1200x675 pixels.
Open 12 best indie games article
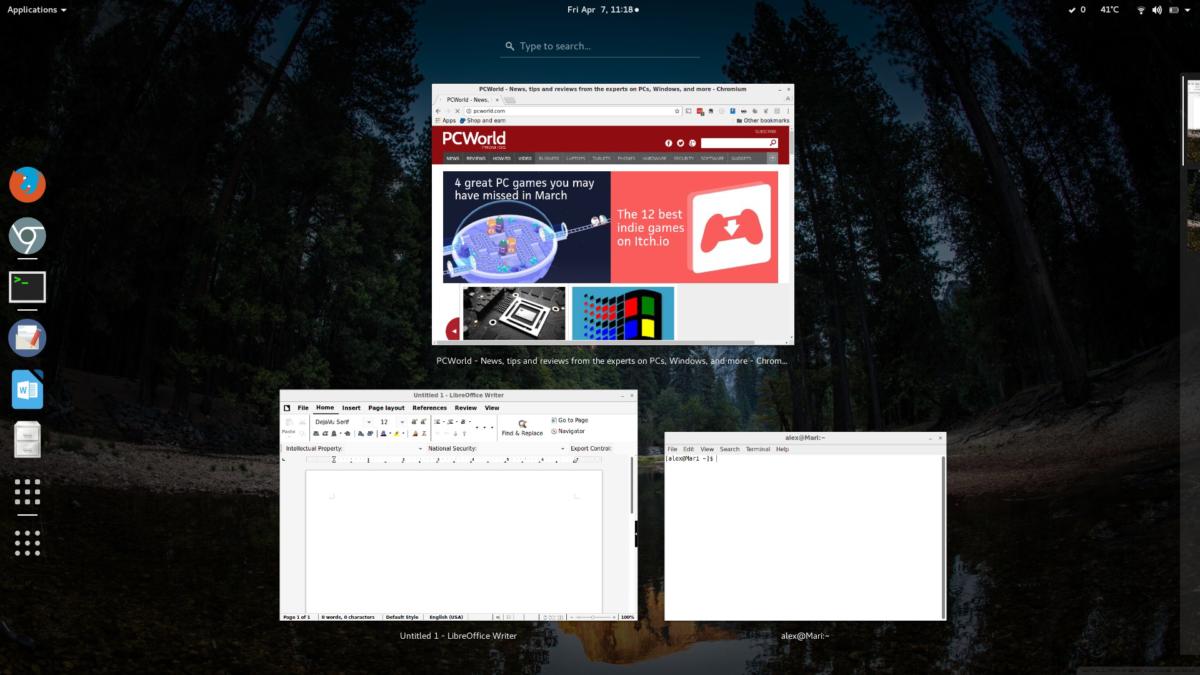click(x=694, y=227)
